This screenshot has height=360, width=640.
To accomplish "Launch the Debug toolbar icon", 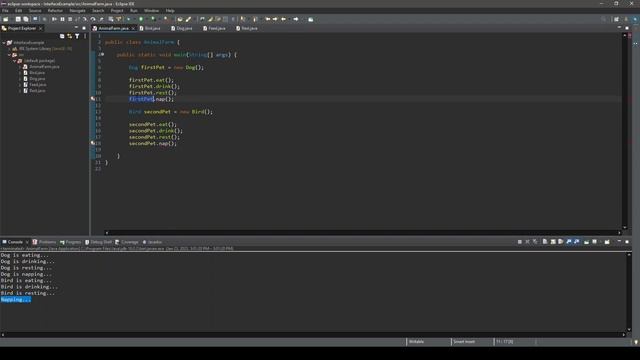I will 129,19.
